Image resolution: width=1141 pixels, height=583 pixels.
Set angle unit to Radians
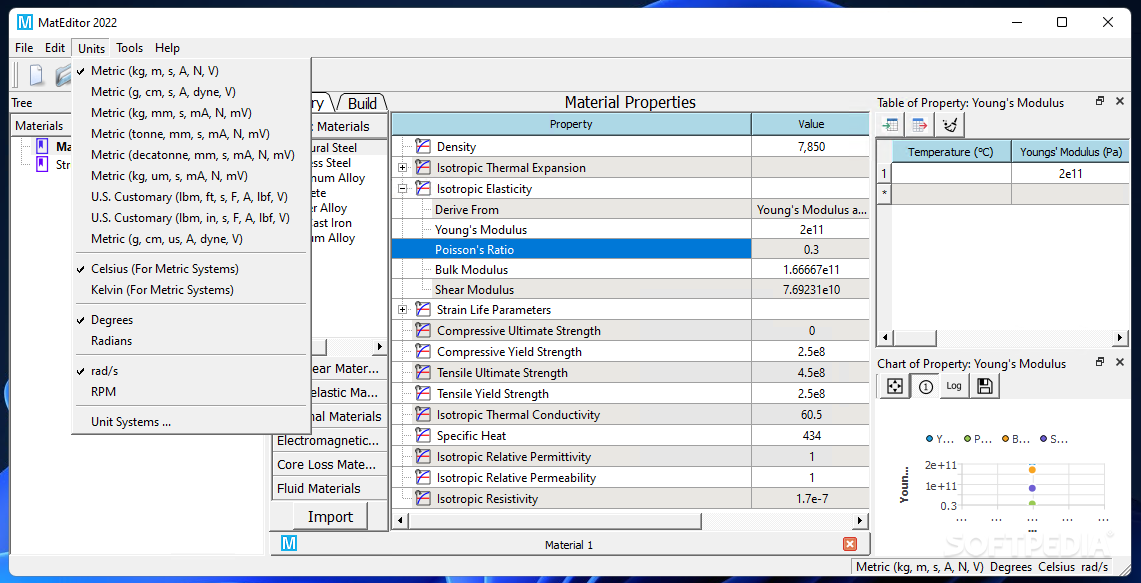(192, 341)
